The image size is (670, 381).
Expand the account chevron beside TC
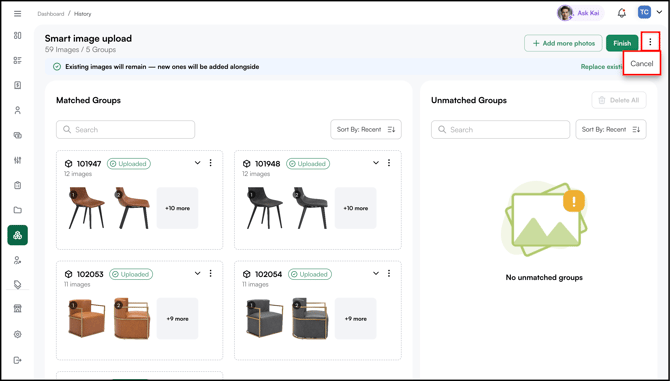pos(659,12)
